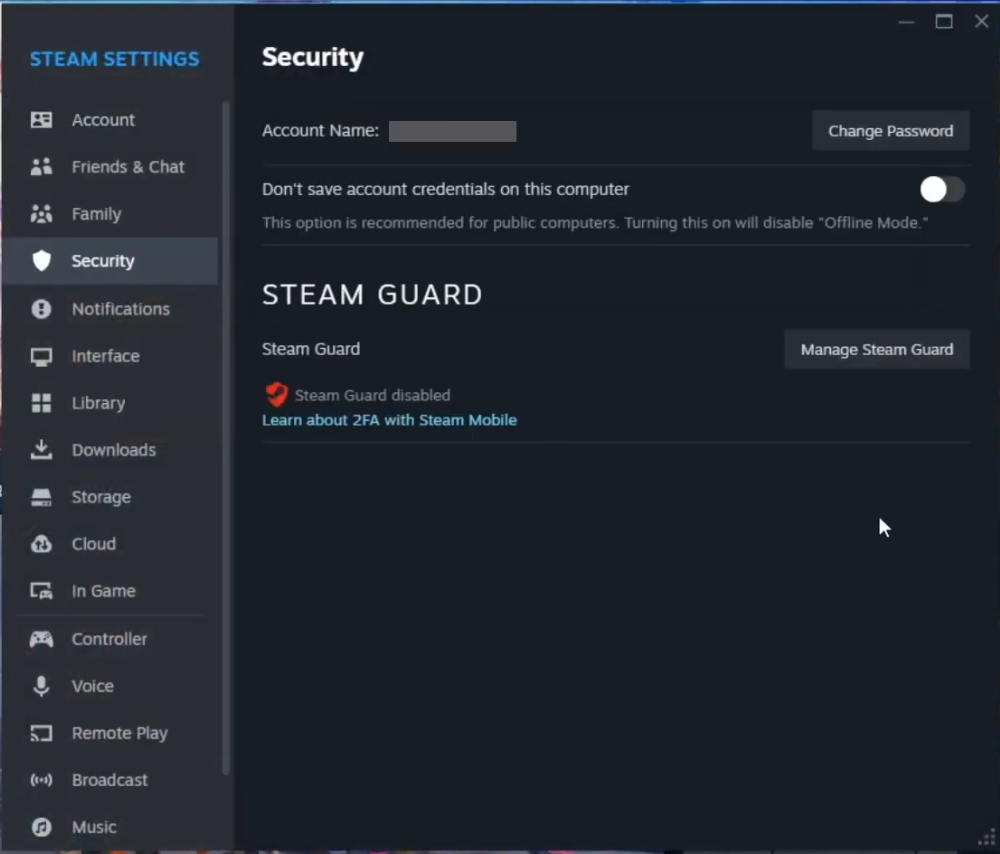Click the red Steam Guard shield icon
The image size is (1000, 854).
point(276,394)
